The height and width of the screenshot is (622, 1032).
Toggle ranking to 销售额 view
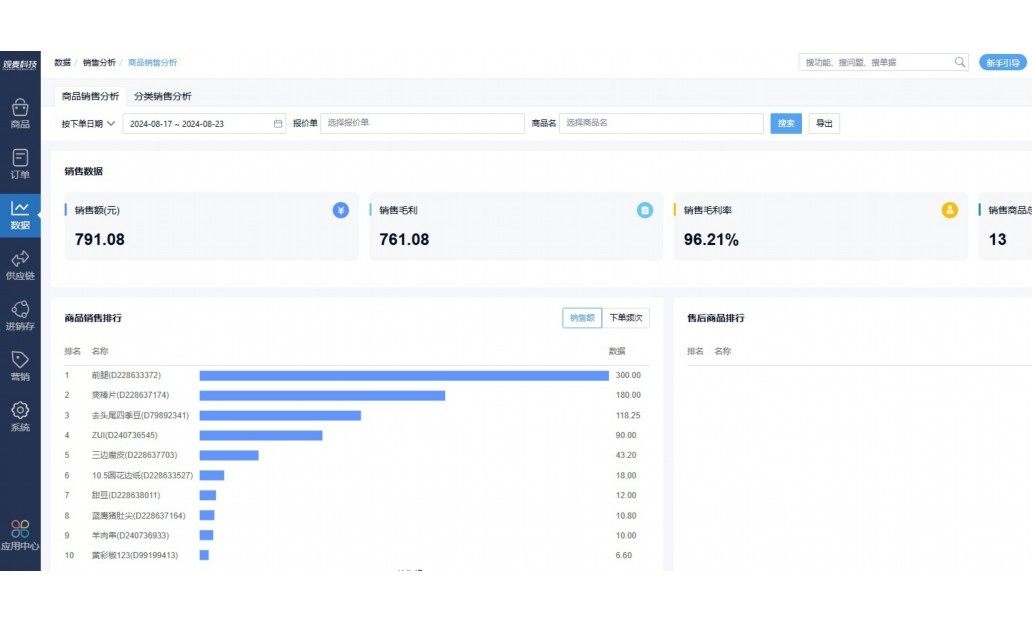coord(582,318)
